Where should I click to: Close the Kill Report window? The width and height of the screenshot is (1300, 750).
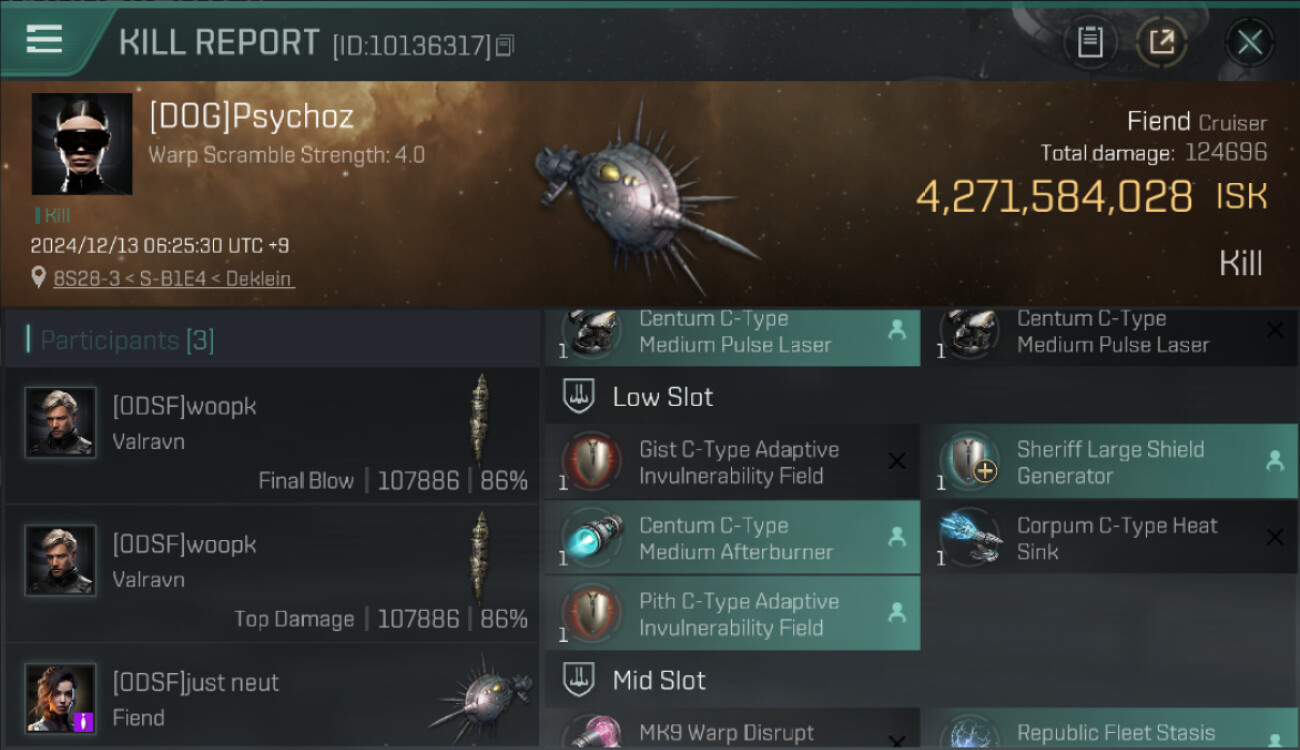click(1250, 42)
